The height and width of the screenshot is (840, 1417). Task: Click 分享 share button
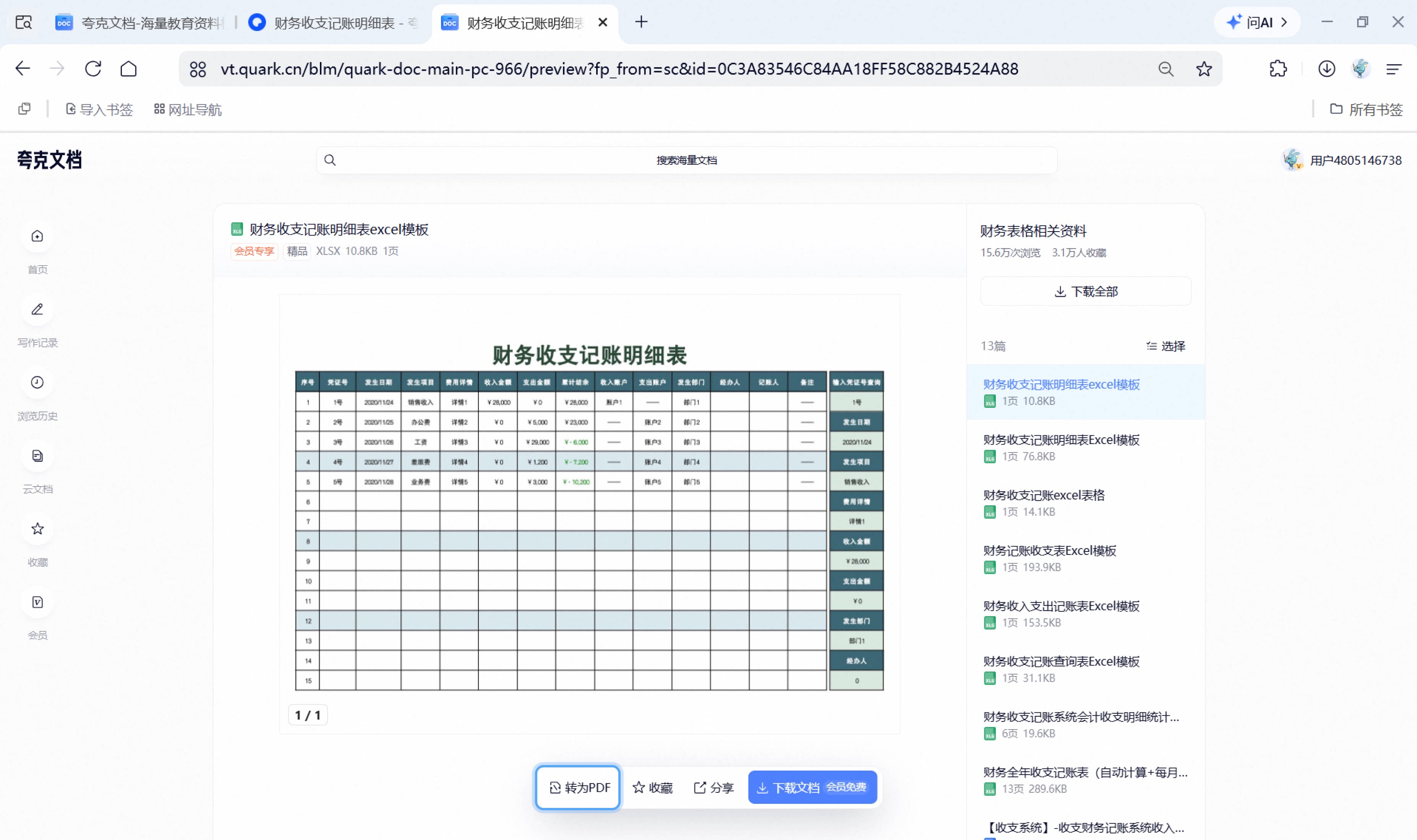(x=713, y=787)
